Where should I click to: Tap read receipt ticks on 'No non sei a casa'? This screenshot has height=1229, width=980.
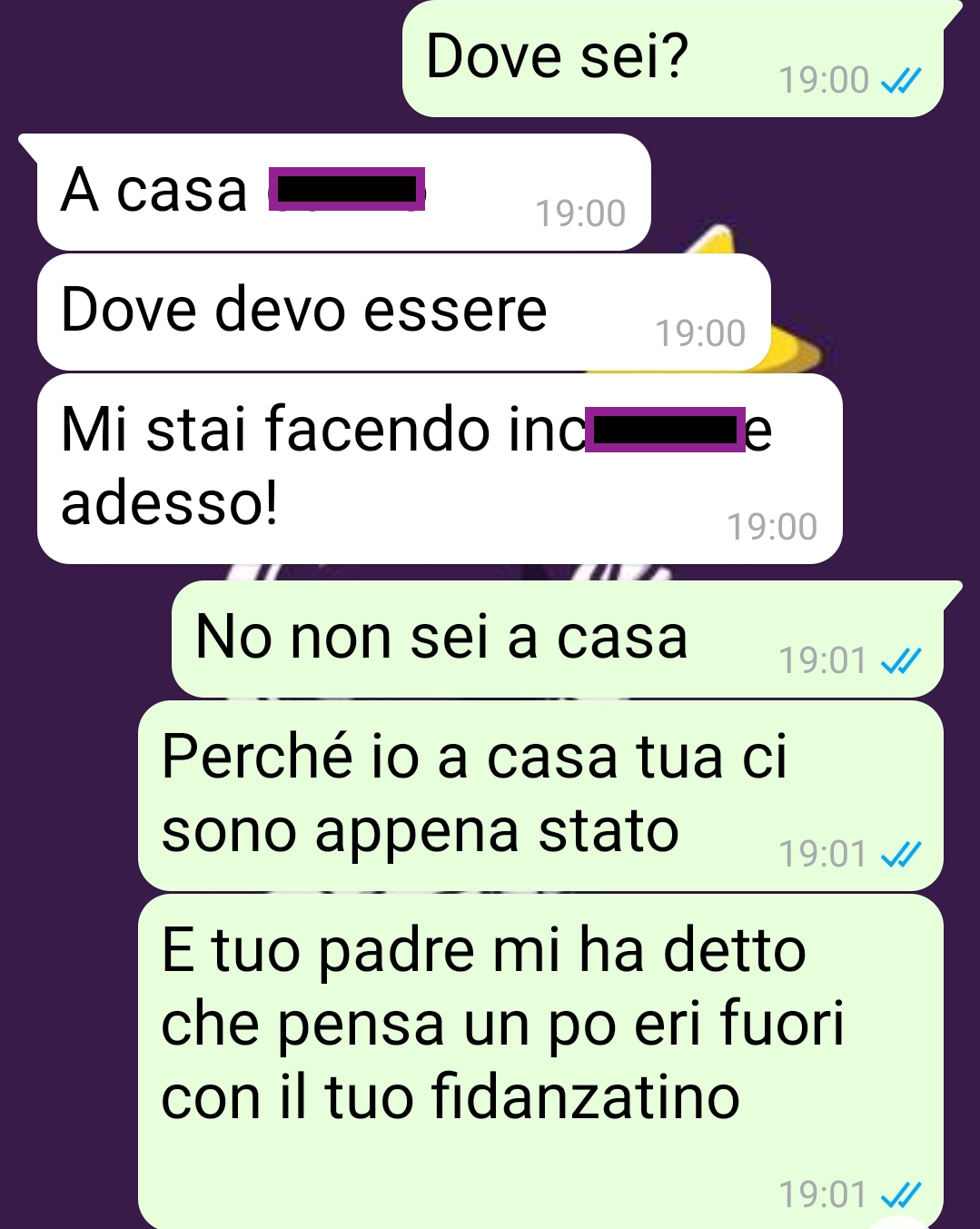[902, 661]
